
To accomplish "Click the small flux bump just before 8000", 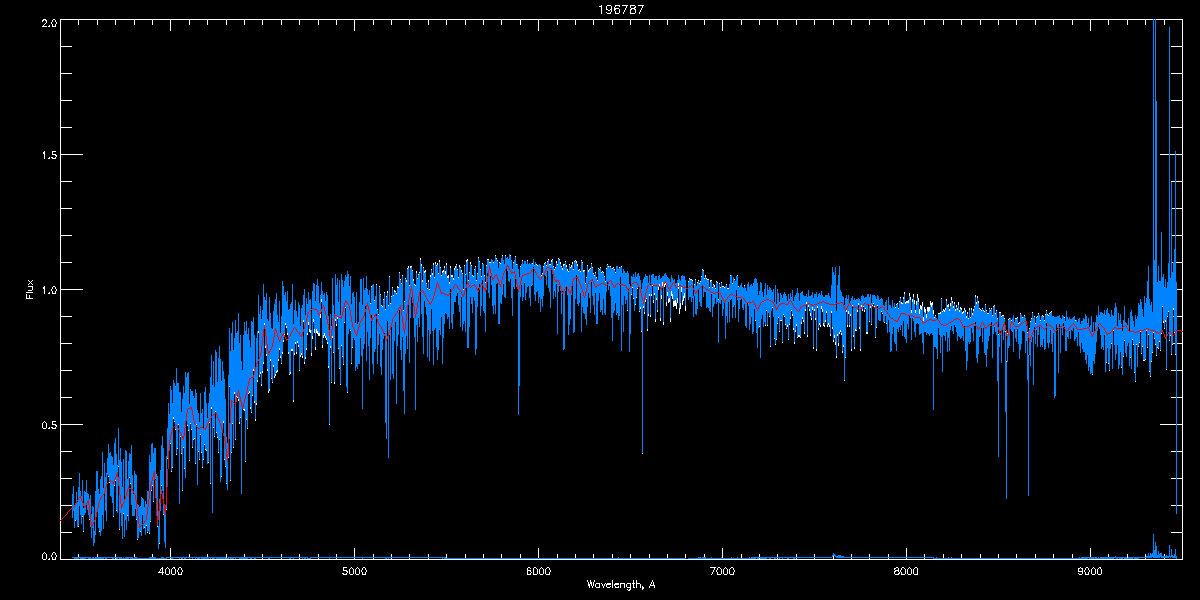I will [x=835, y=272].
